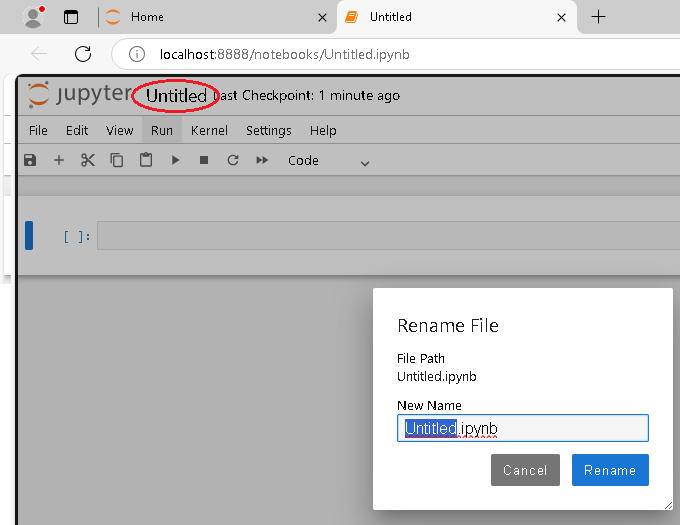Image resolution: width=680 pixels, height=525 pixels.
Task: Click the Rename File dialog heading
Action: click(448, 326)
